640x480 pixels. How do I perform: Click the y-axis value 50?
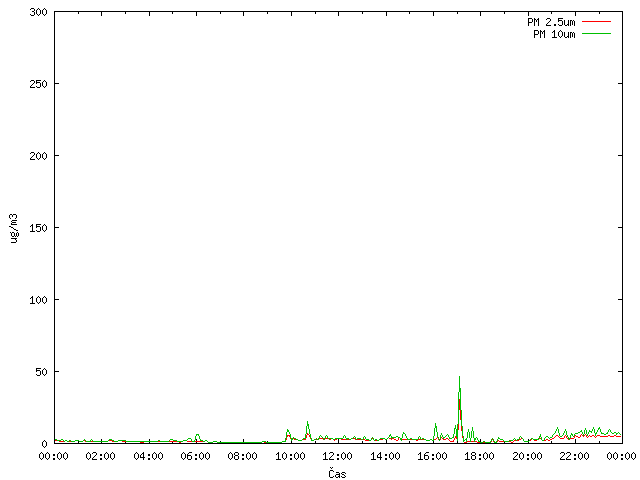pyautogui.click(x=41, y=372)
